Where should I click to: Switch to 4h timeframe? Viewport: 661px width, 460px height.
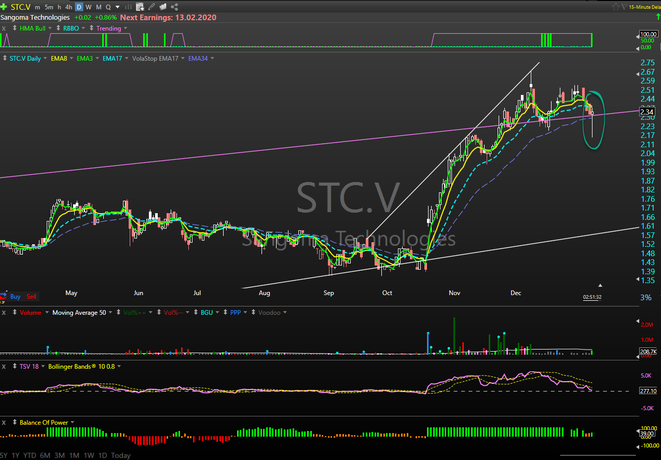pyautogui.click(x=68, y=7)
